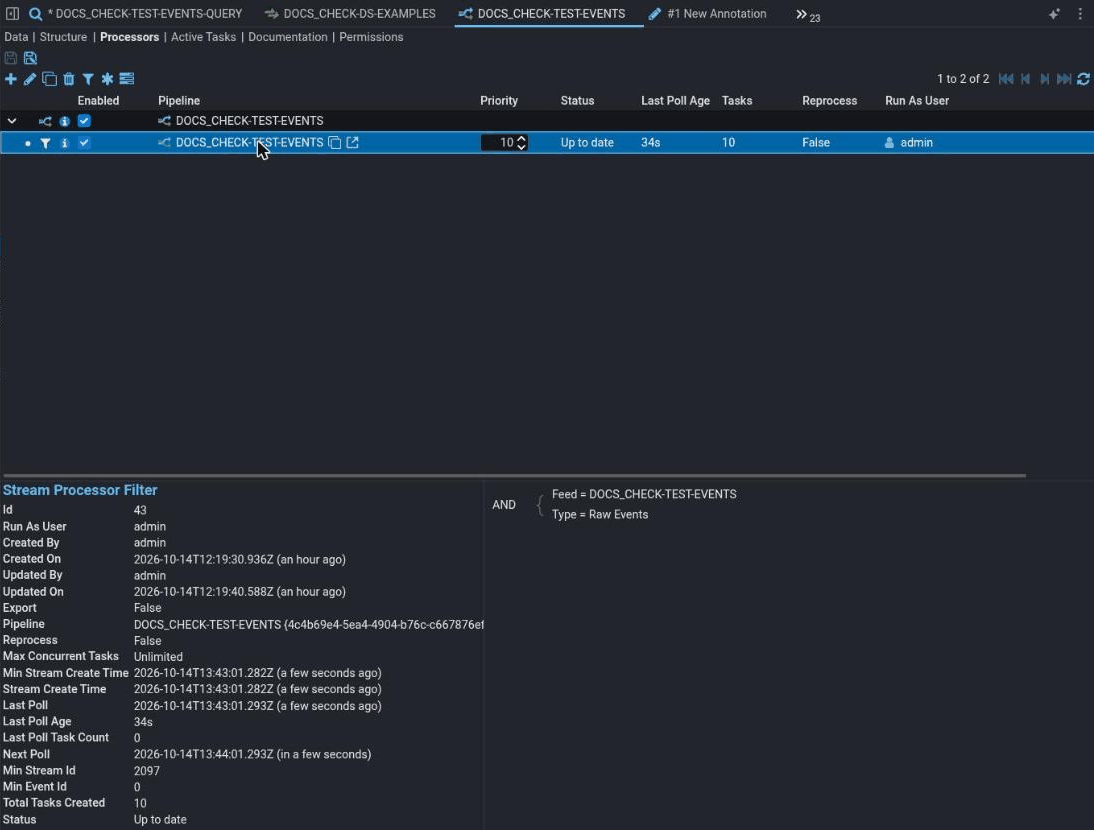Go to the first page of results
This screenshot has height=830, width=1094.
click(1005, 79)
